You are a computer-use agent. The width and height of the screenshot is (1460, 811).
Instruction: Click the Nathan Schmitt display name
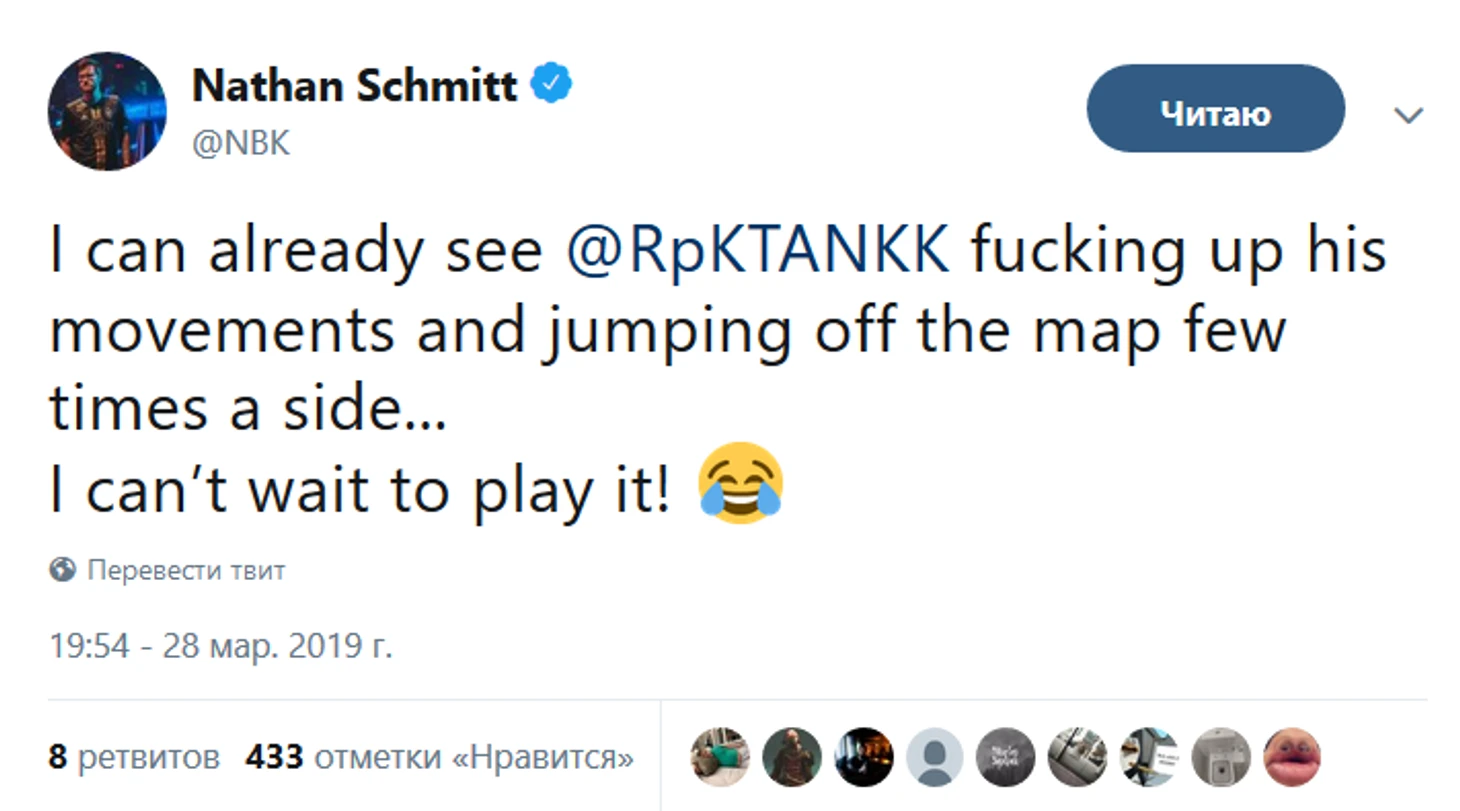[354, 86]
